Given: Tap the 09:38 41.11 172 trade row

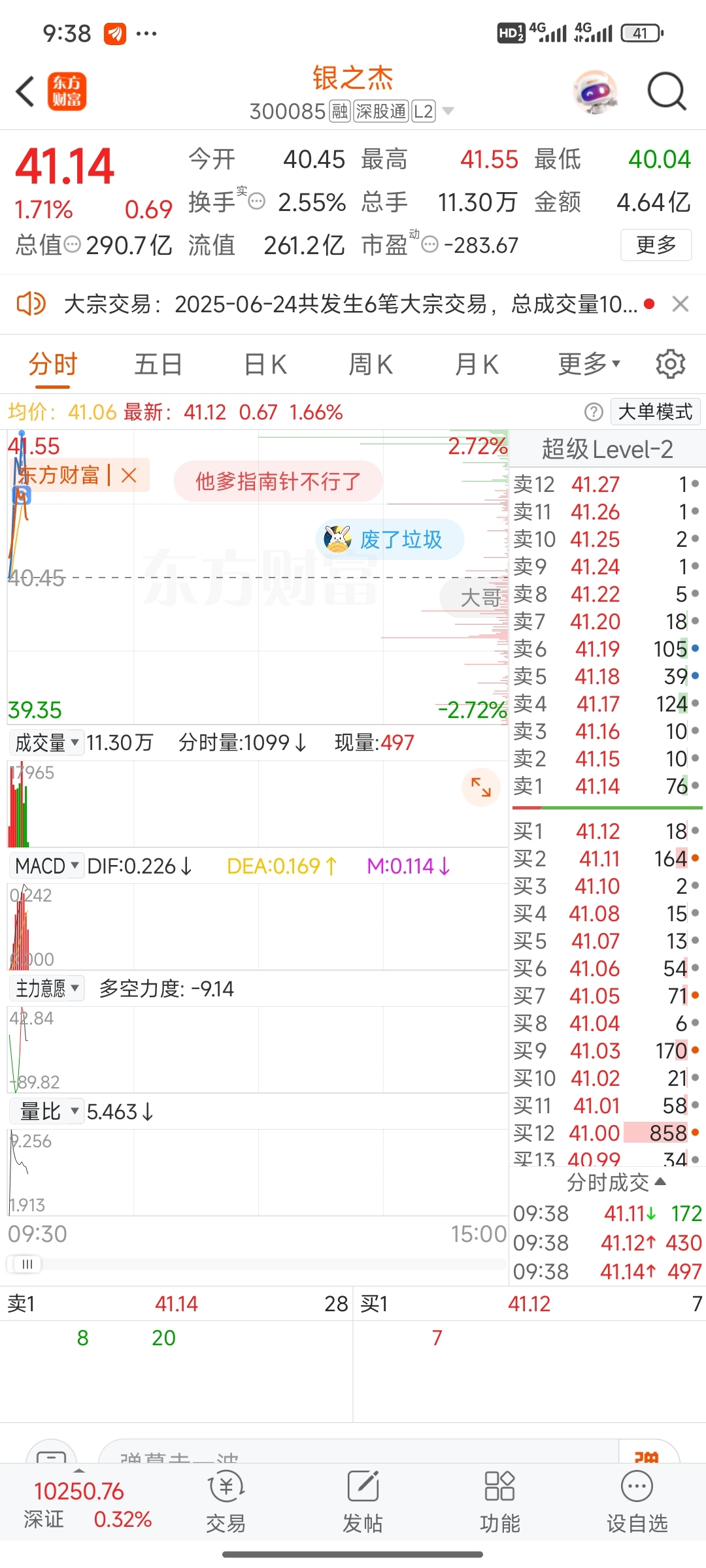Looking at the screenshot, I should 607,1213.
